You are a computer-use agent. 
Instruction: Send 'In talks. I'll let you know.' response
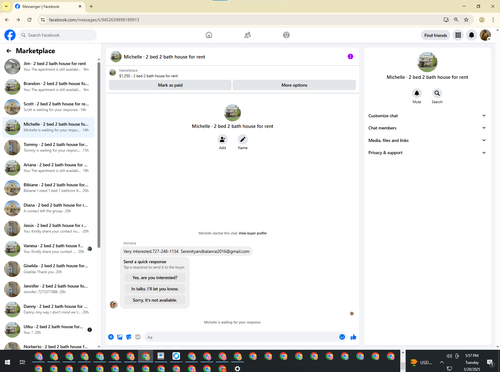[x=155, y=289]
